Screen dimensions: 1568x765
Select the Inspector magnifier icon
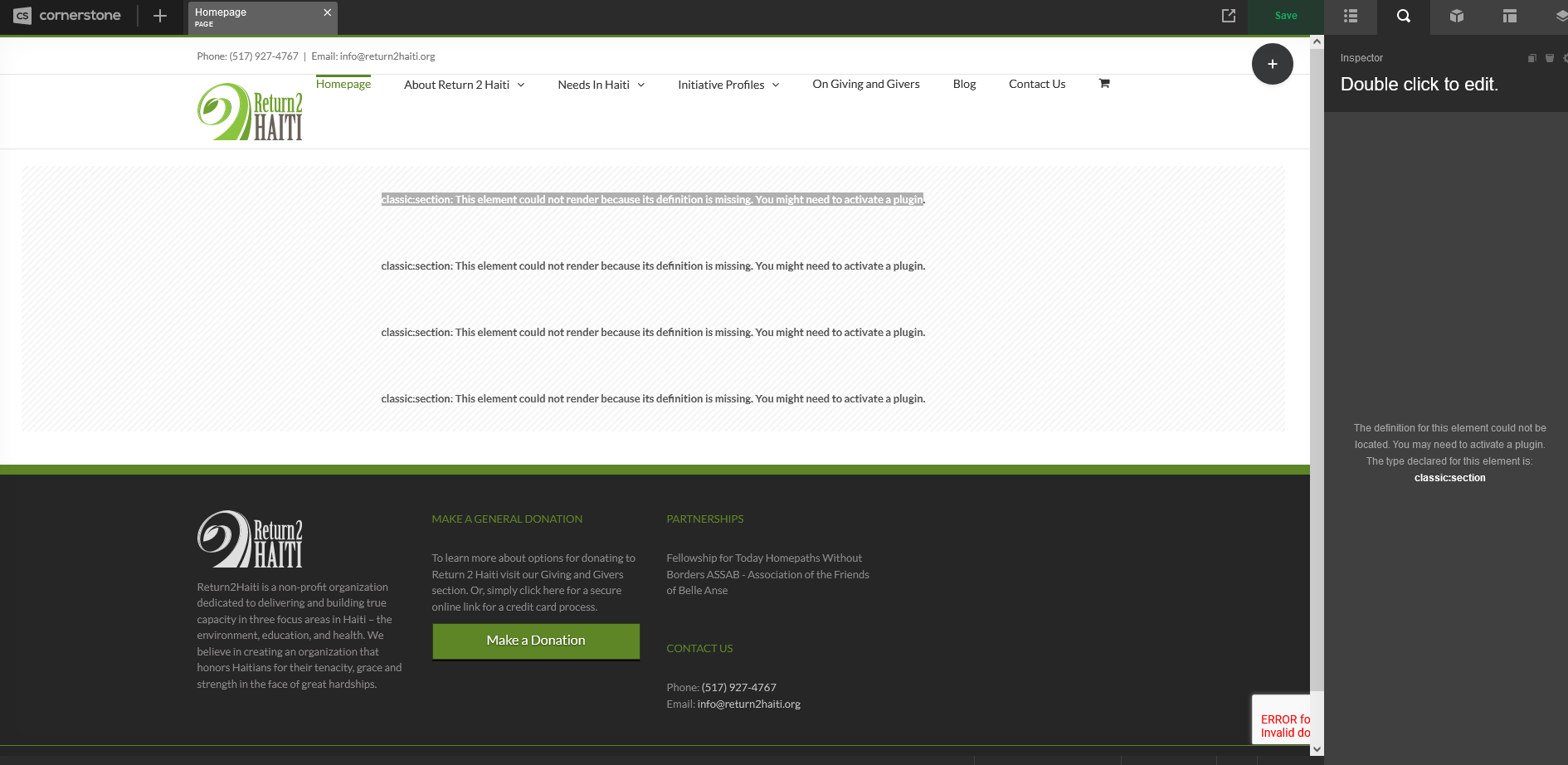pos(1403,16)
